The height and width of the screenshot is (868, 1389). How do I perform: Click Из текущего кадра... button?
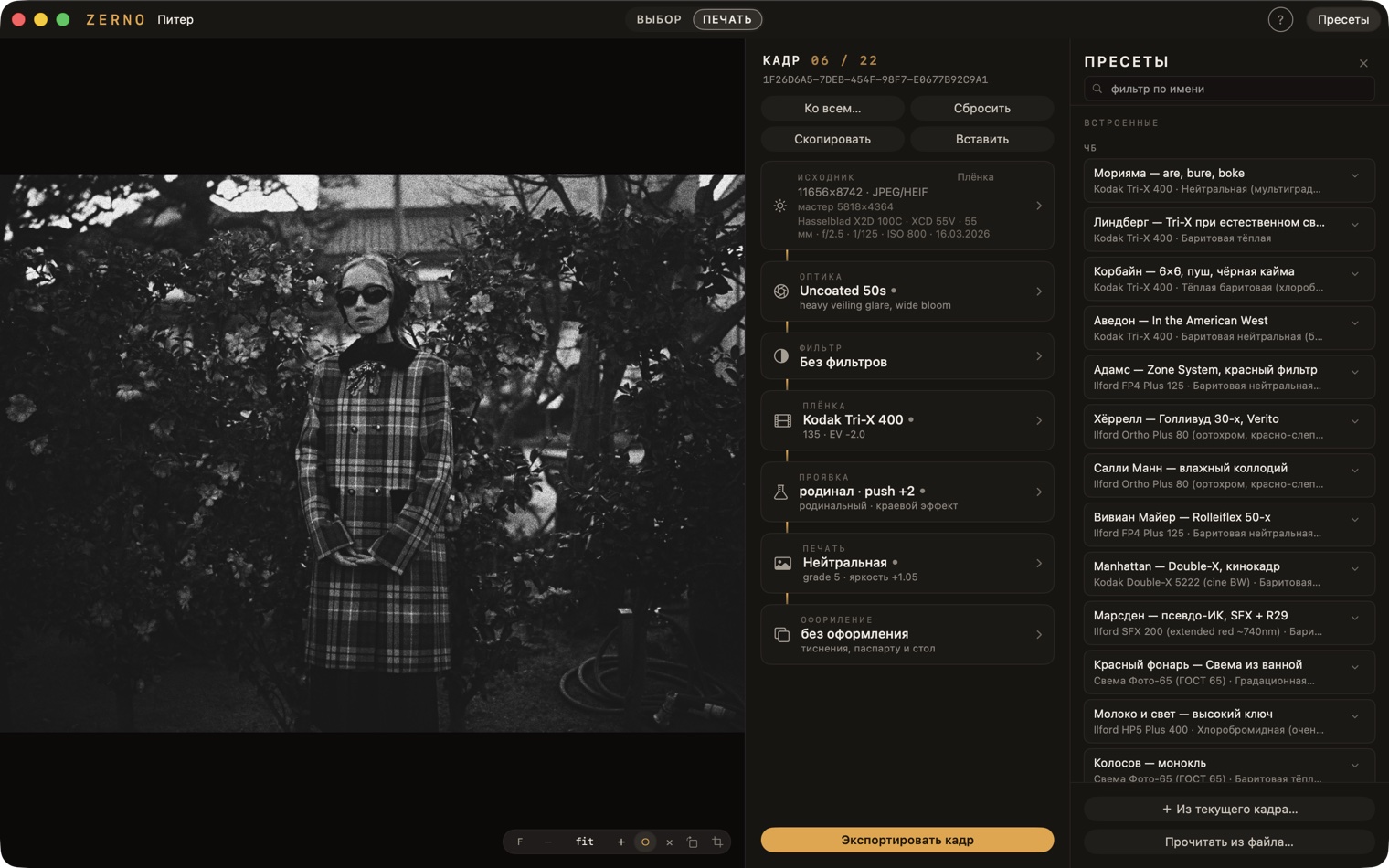point(1229,809)
